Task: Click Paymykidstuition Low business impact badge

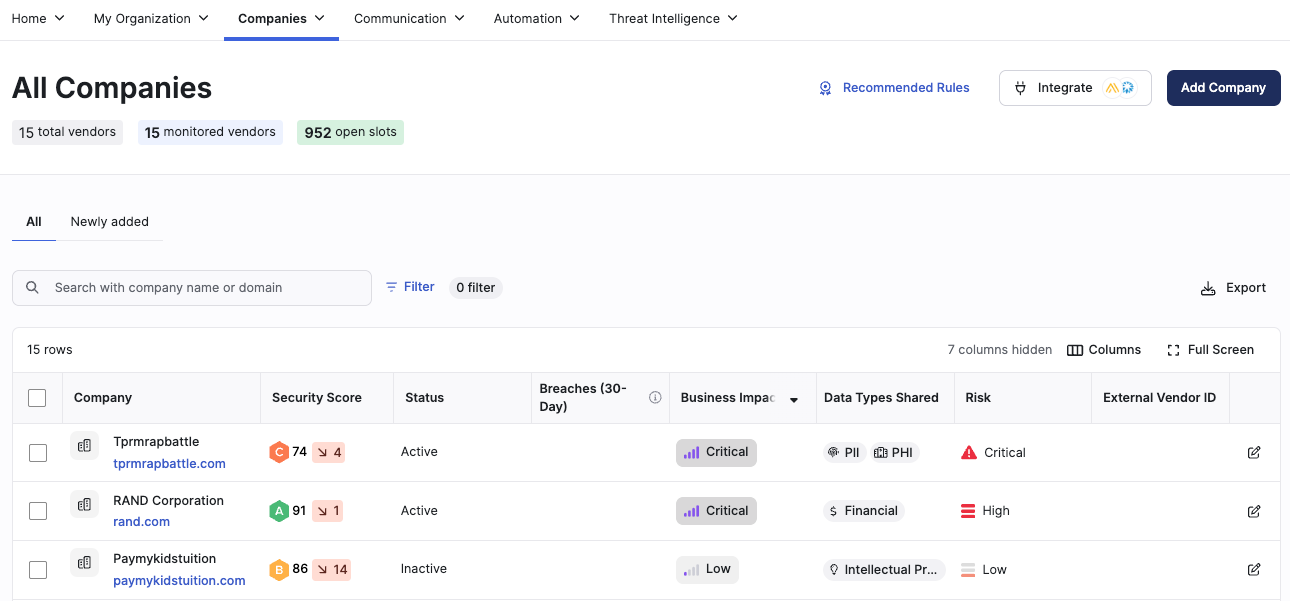Action: point(707,569)
